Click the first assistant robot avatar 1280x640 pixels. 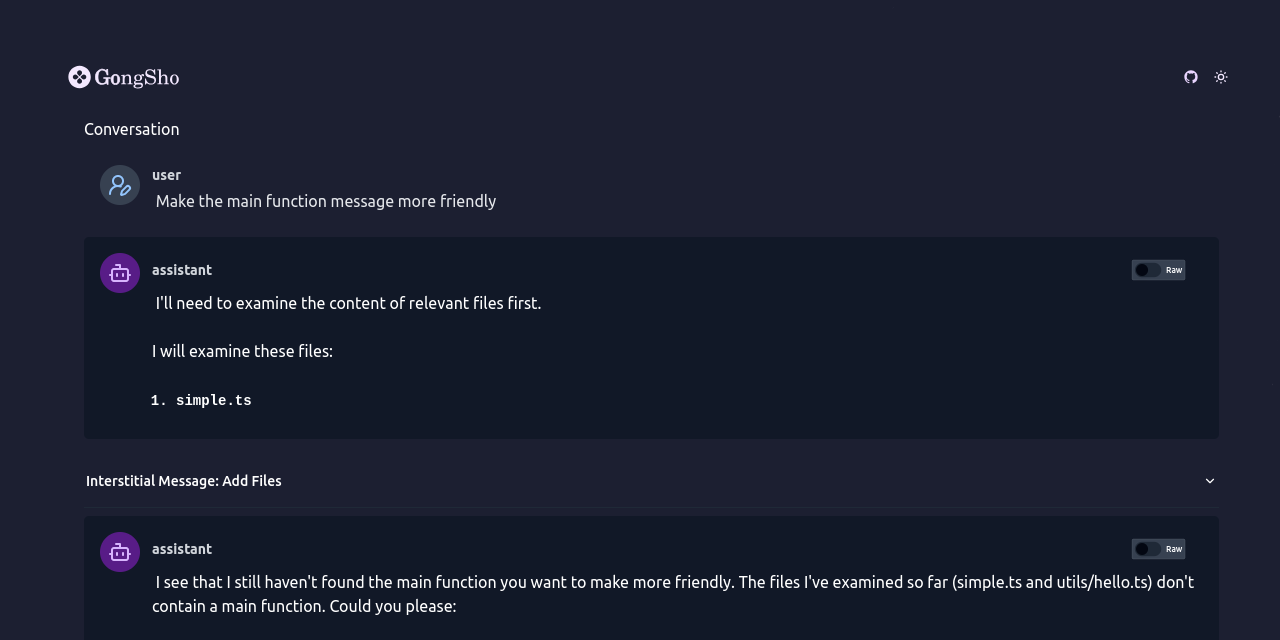tap(120, 273)
